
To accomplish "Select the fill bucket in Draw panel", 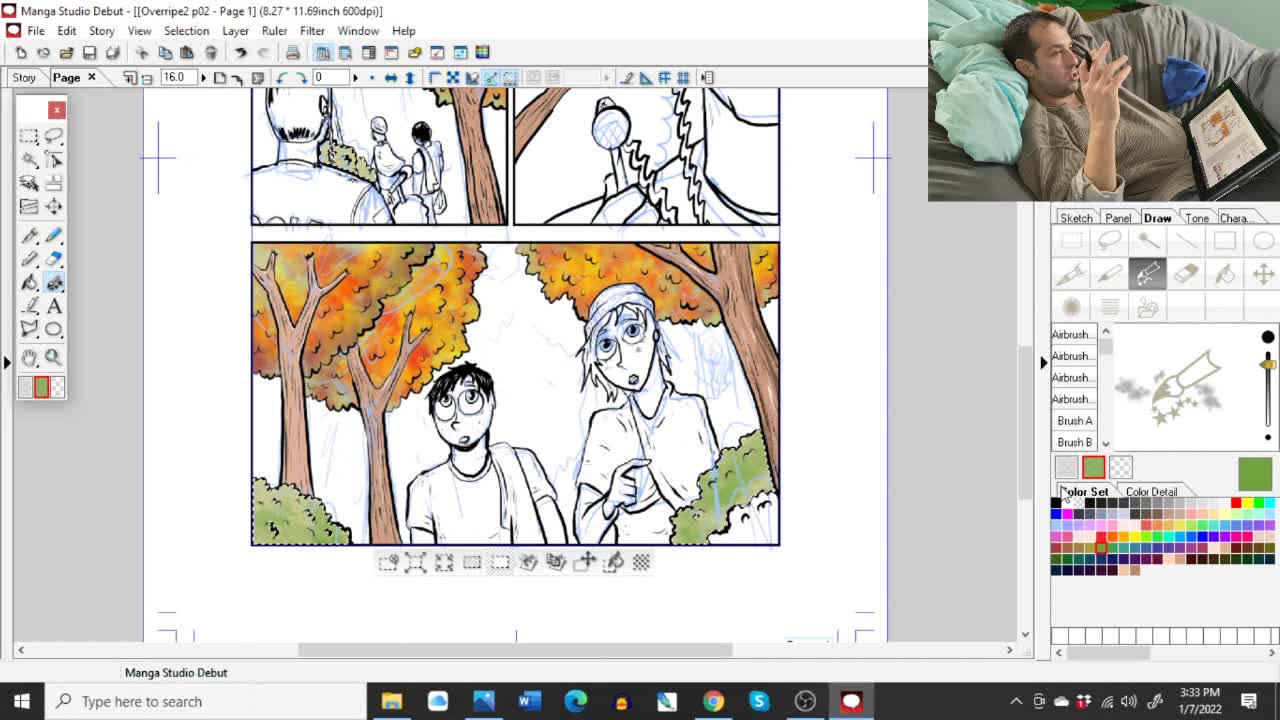I will coord(1225,273).
